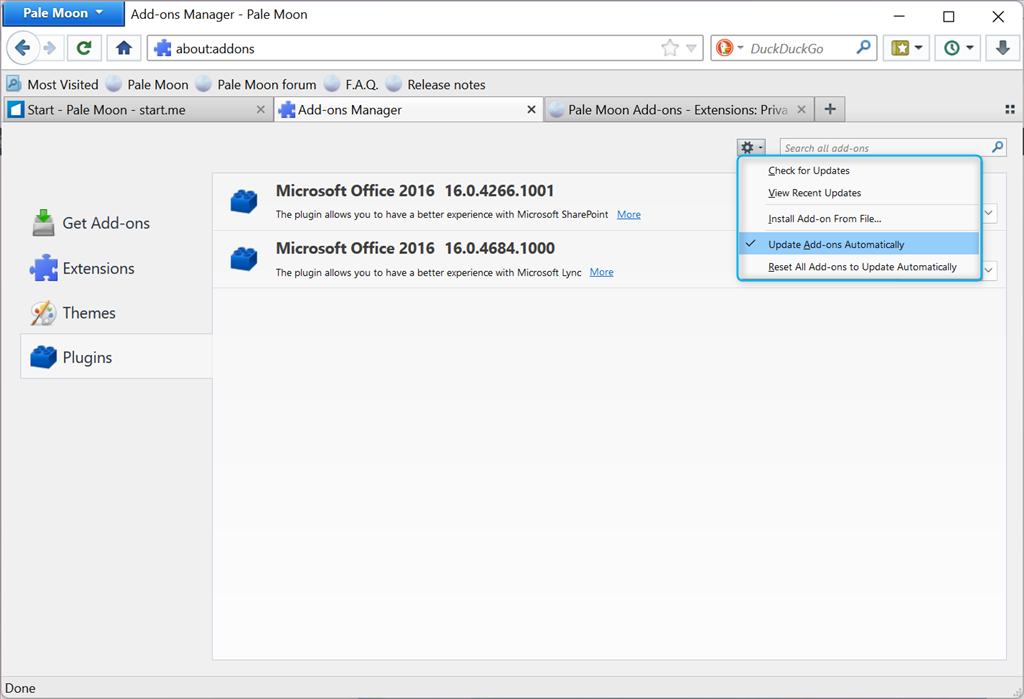Image resolution: width=1024 pixels, height=699 pixels.
Task: Go forward with the forward arrow button
Action: click(50, 48)
